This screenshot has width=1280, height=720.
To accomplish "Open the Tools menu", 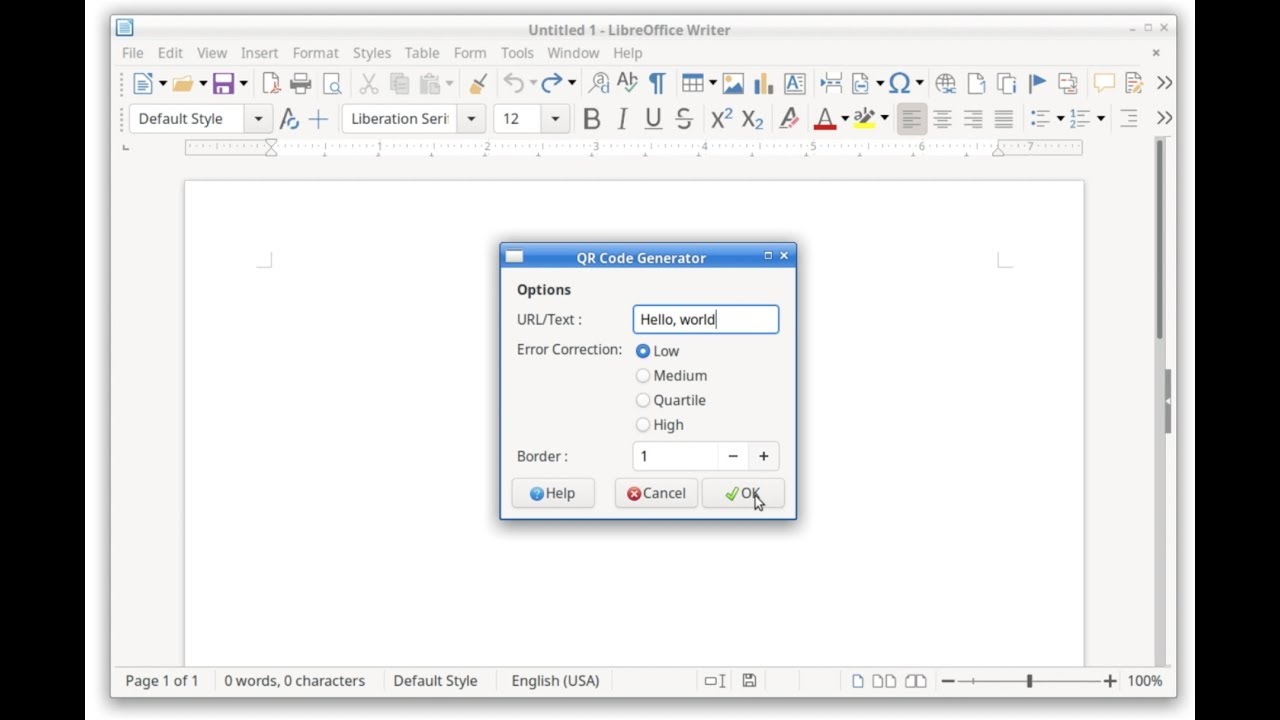I will [x=517, y=53].
